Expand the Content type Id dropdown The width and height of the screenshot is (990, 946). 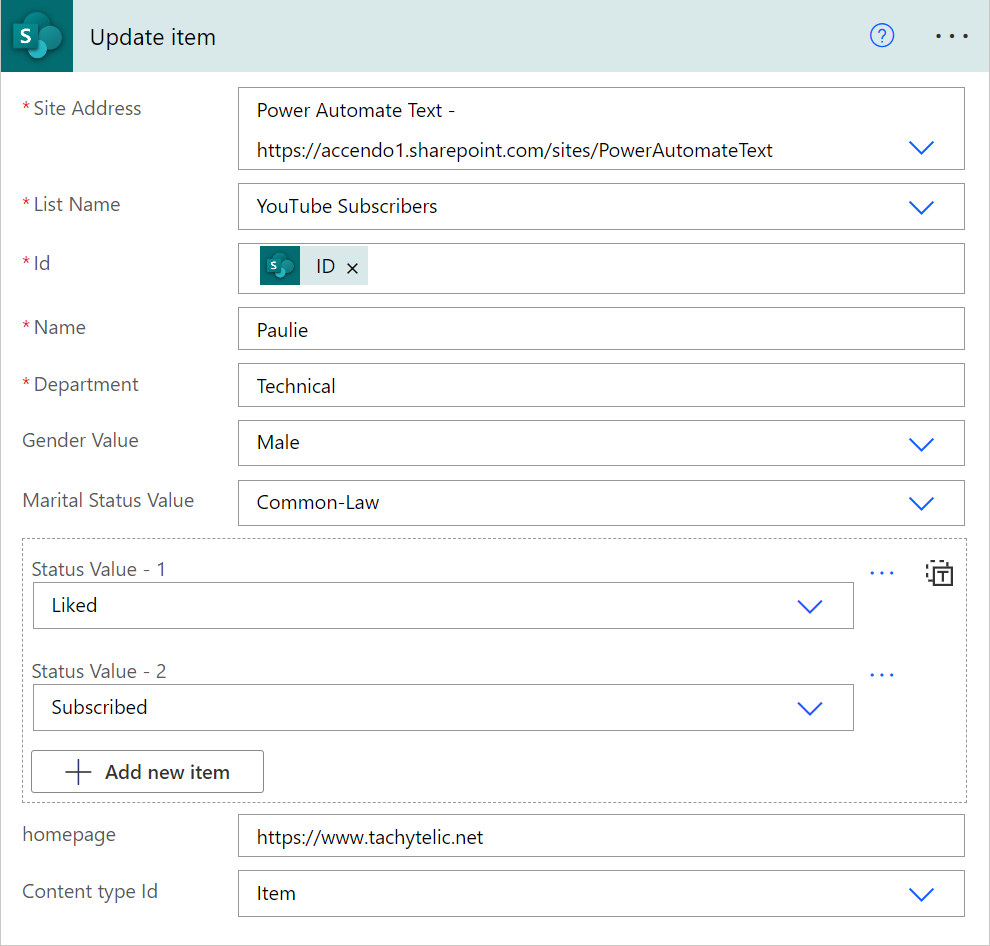(920, 894)
